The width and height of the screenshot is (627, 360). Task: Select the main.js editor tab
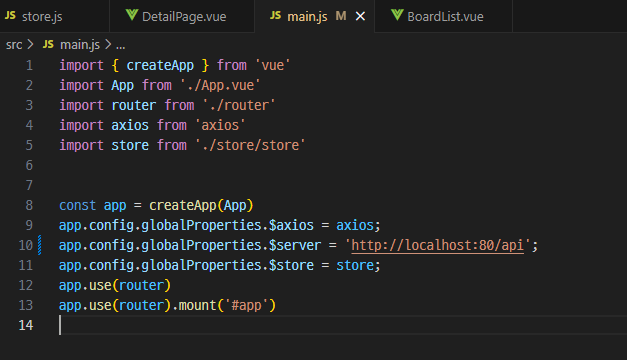point(315,16)
